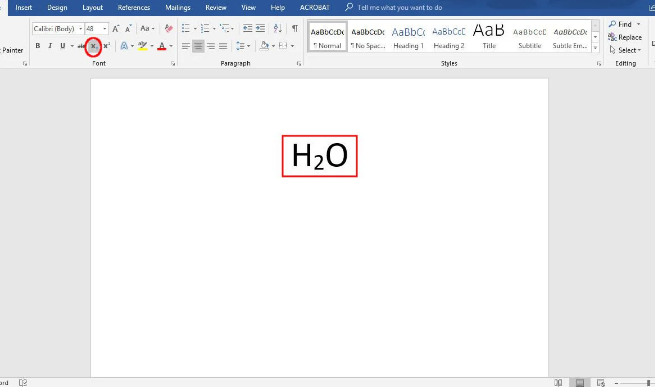This screenshot has height=387, width=655.
Task: Open the ACROBAT tab
Action: click(x=315, y=8)
